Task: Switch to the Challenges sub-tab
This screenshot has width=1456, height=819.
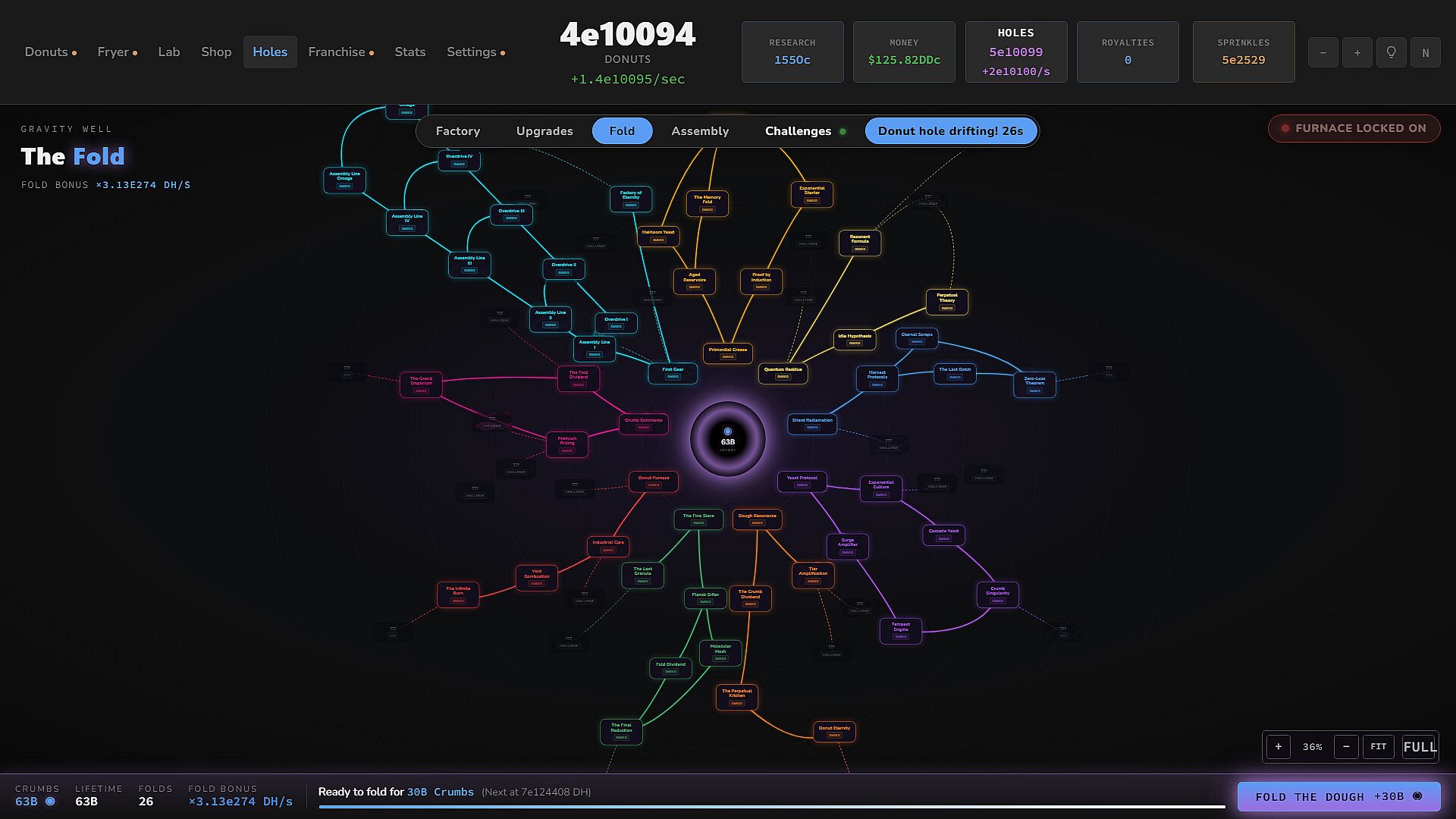Action: click(805, 131)
